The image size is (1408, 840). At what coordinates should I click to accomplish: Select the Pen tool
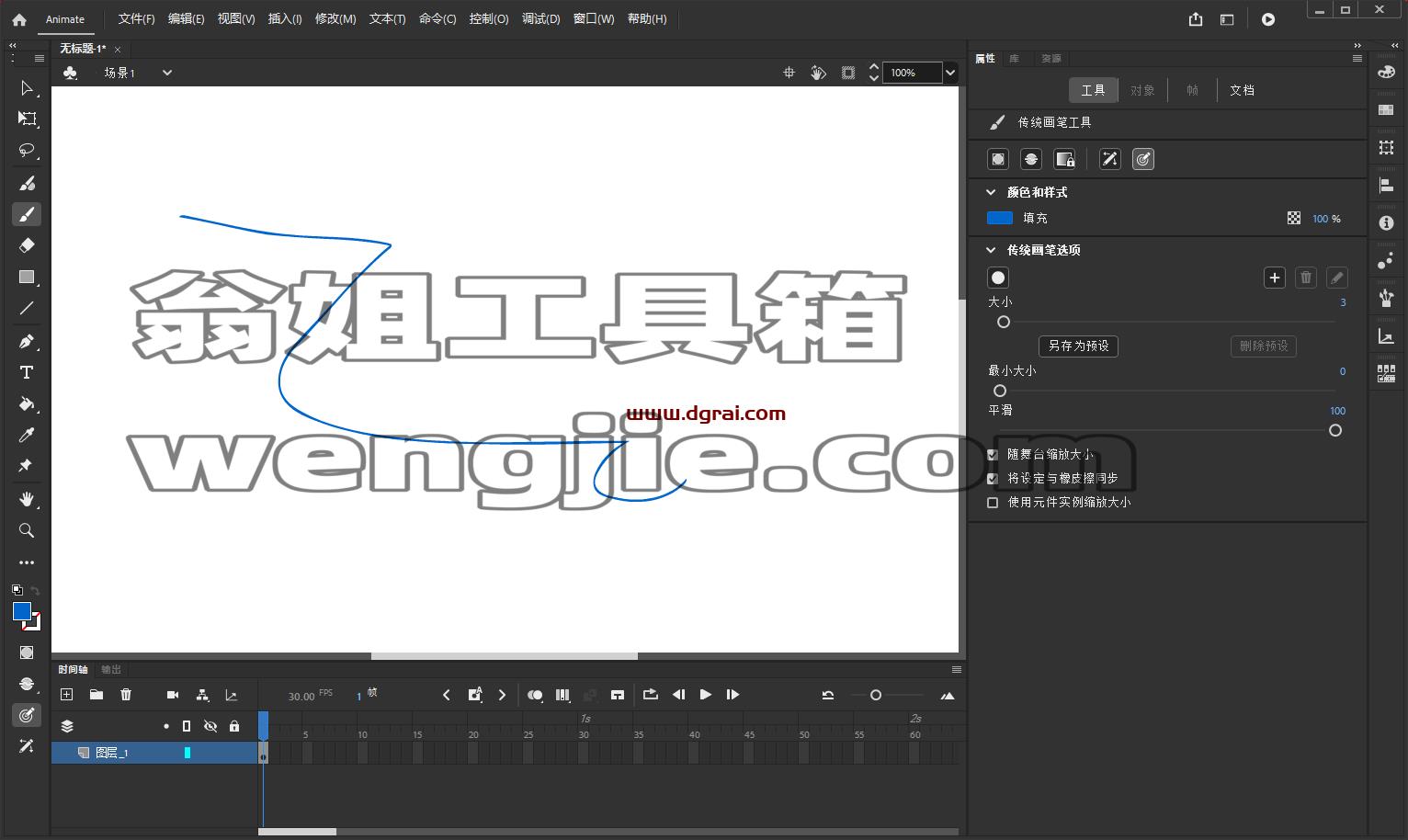click(27, 342)
